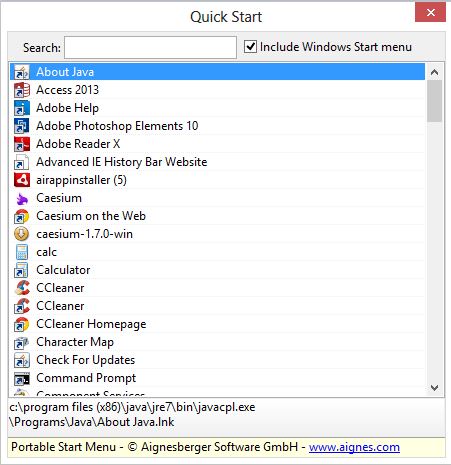451x465 pixels.
Task: Click the scrollbar up arrow
Action: pos(434,72)
